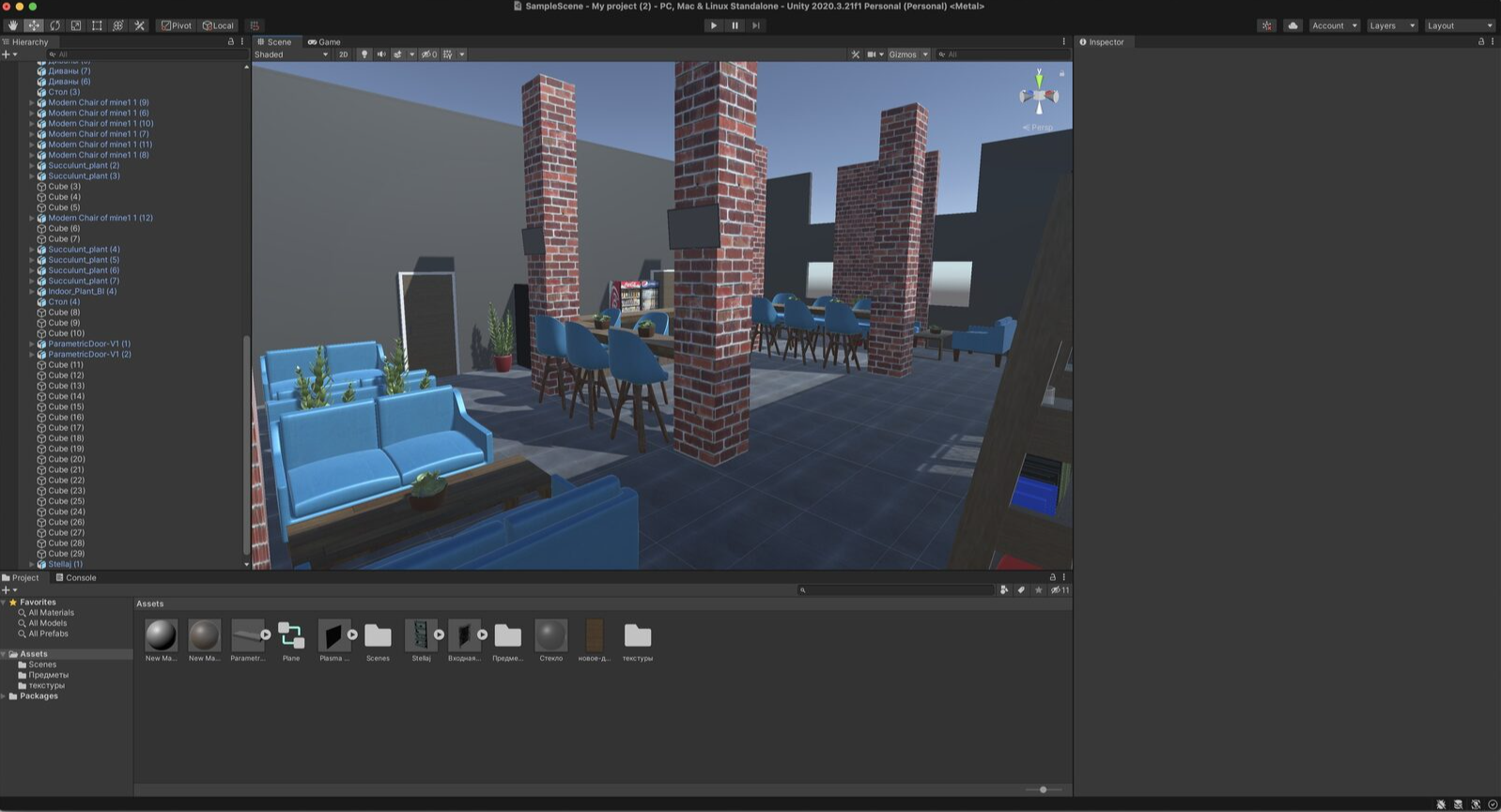This screenshot has width=1501, height=812.
Task: Open the Shaded draw mode dropdown
Action: pyautogui.click(x=291, y=54)
